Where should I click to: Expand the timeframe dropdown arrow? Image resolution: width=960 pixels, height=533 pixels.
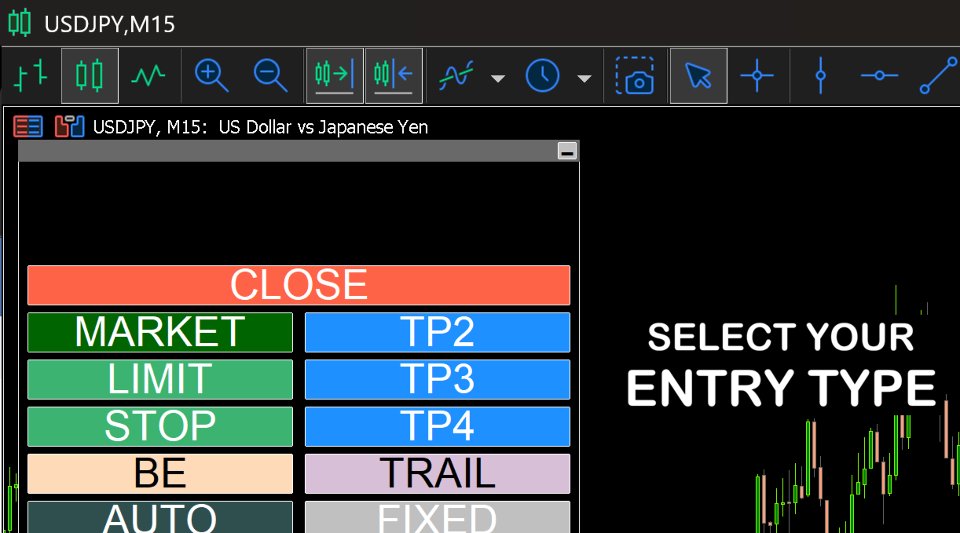(x=585, y=78)
